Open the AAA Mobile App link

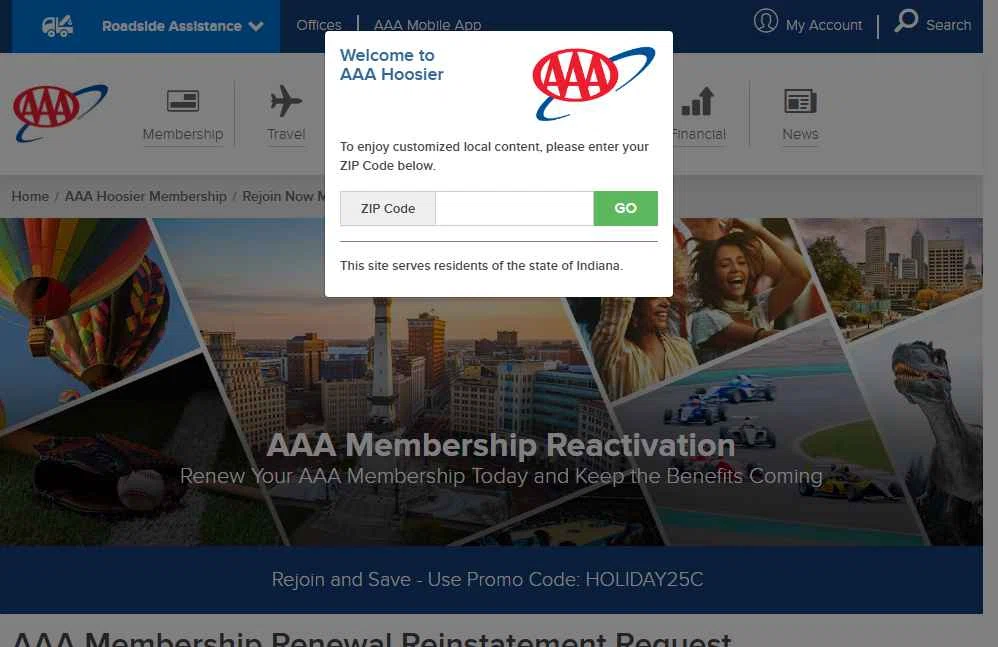(x=427, y=25)
